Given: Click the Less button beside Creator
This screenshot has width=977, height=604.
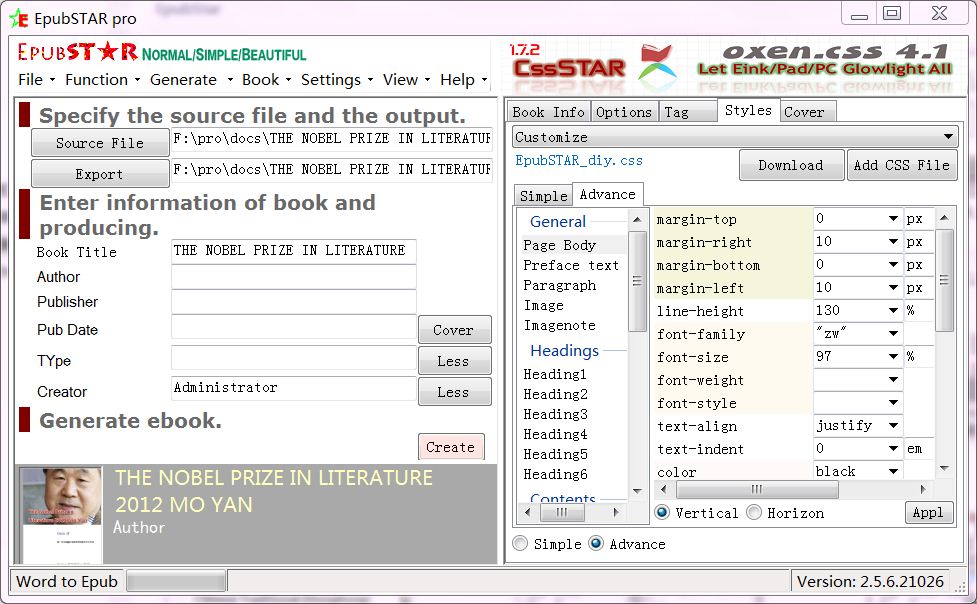Looking at the screenshot, I should coord(454,392).
